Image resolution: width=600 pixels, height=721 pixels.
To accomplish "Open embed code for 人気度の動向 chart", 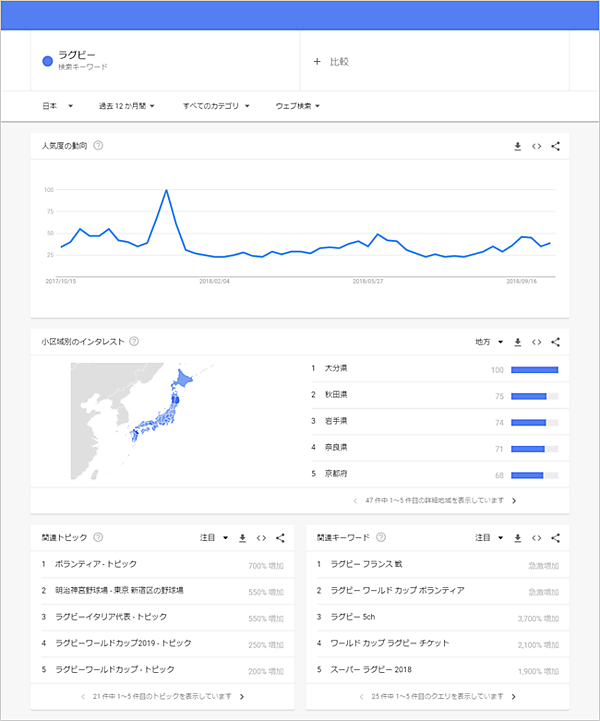I will pos(537,147).
